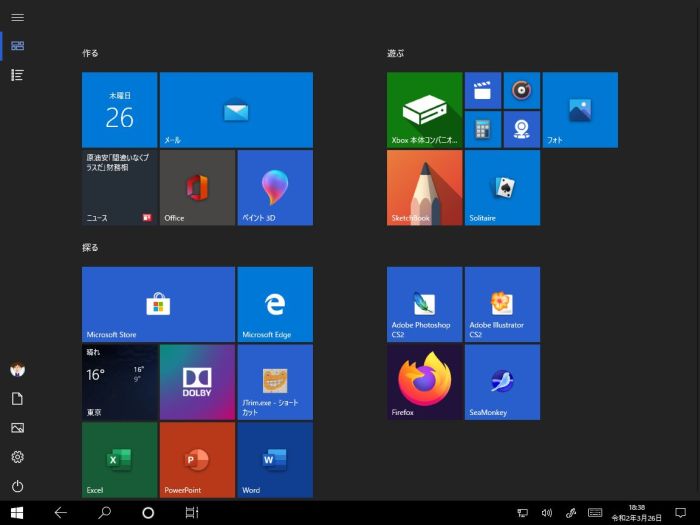Image resolution: width=700 pixels, height=525 pixels.
Task: Expand the Start hamburger menu
Action: (17, 17)
